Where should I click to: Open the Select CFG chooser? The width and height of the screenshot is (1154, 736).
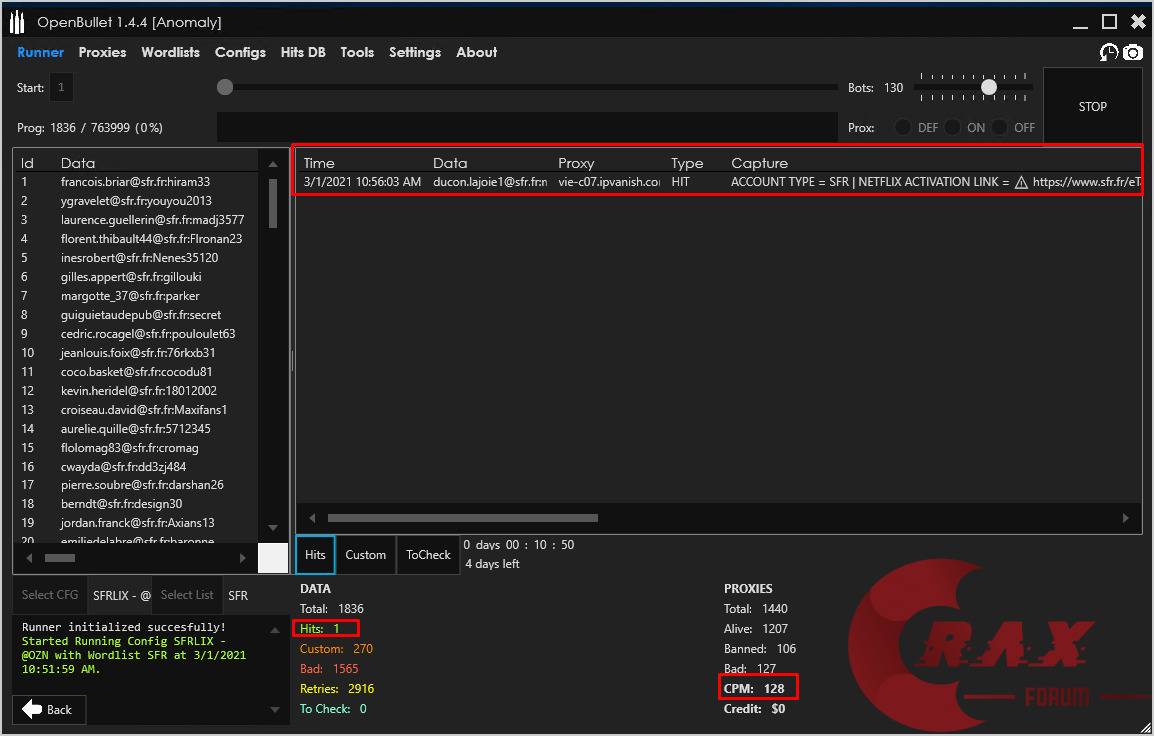[50, 595]
